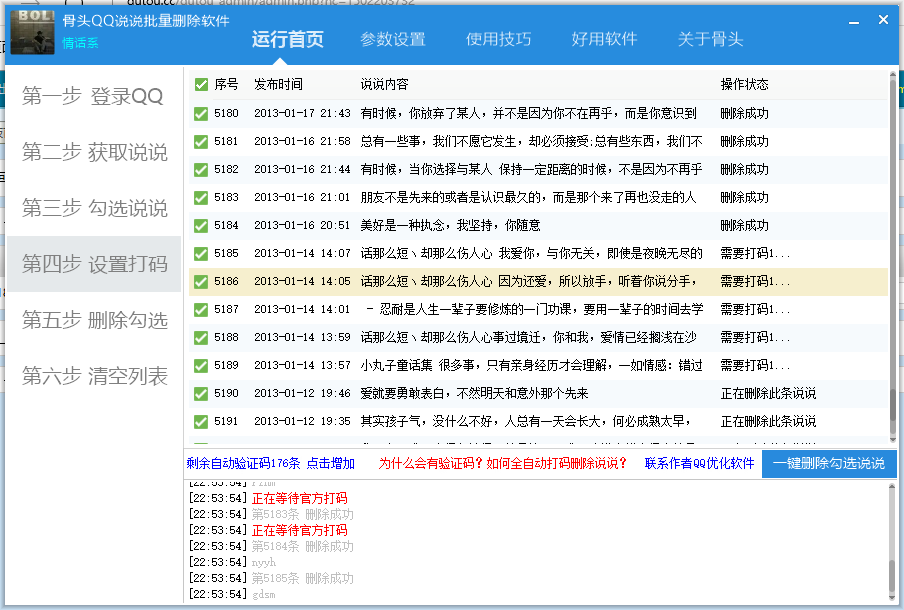Uncheck the checkbox for row 5187
This screenshot has height=610, width=904.
[201, 310]
